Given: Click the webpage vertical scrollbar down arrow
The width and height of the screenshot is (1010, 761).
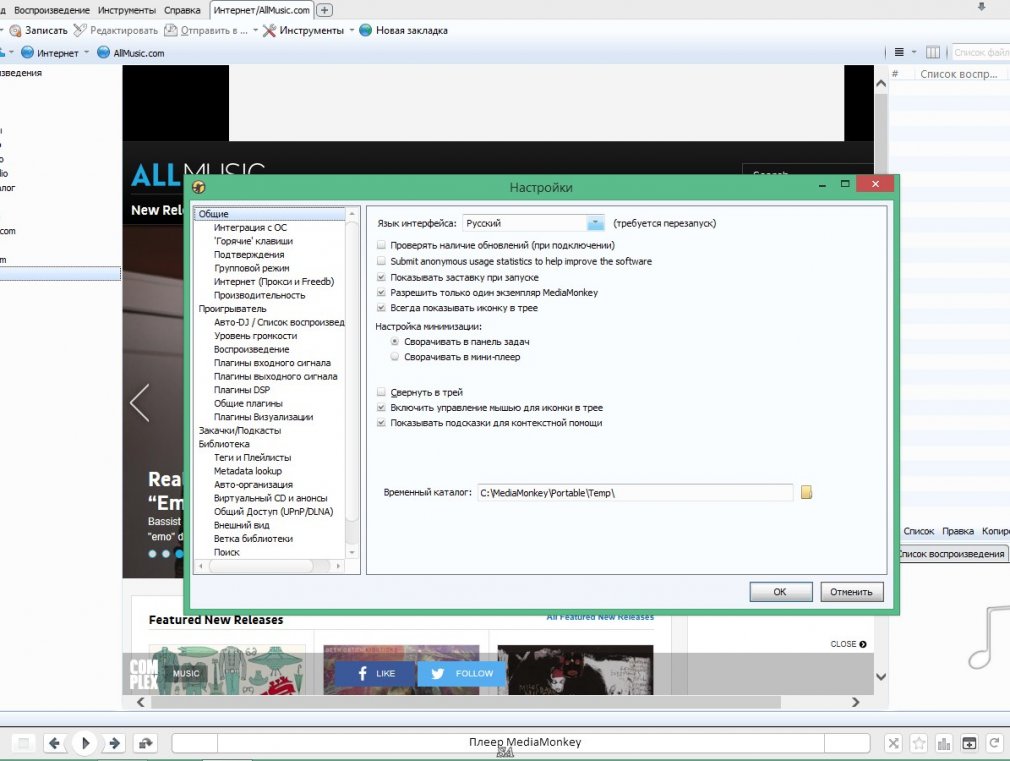Looking at the screenshot, I should click(881, 677).
